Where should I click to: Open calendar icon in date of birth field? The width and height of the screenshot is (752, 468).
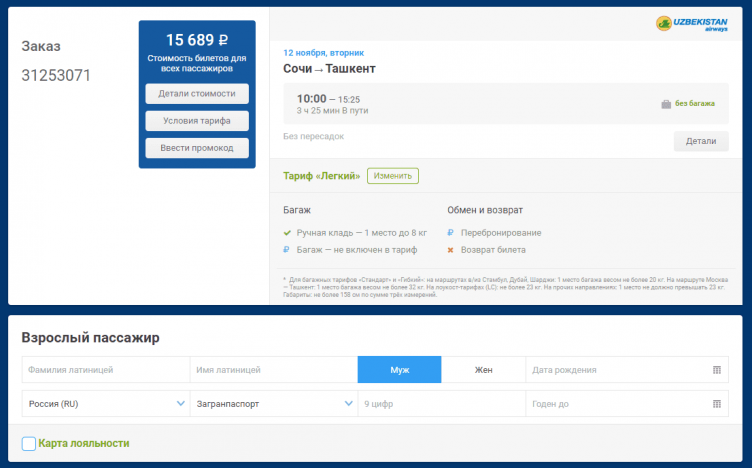[x=717, y=370]
